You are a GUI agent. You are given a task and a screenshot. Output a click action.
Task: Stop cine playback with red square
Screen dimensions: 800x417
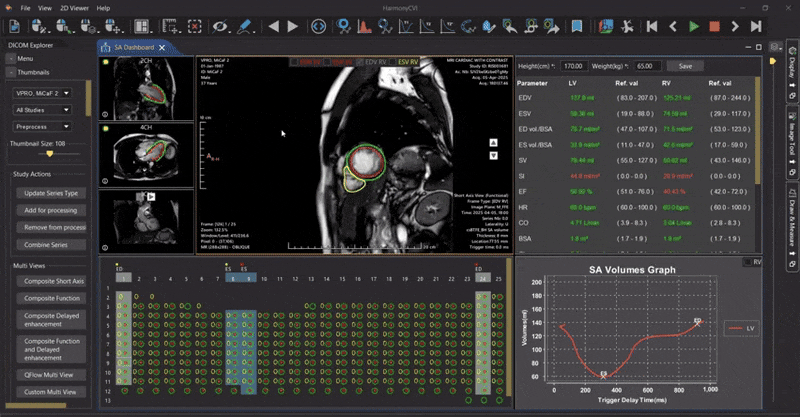coord(714,26)
